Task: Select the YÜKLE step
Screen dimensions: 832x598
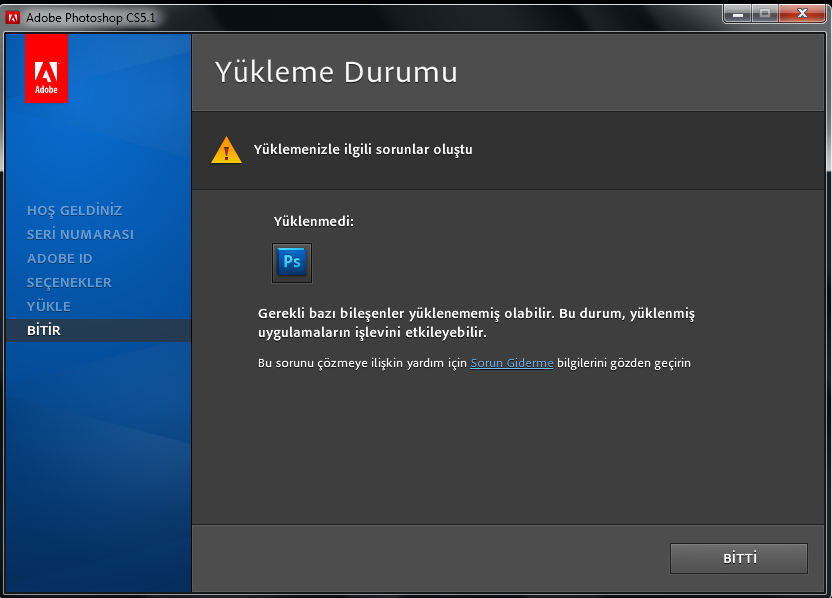Action: (x=49, y=306)
